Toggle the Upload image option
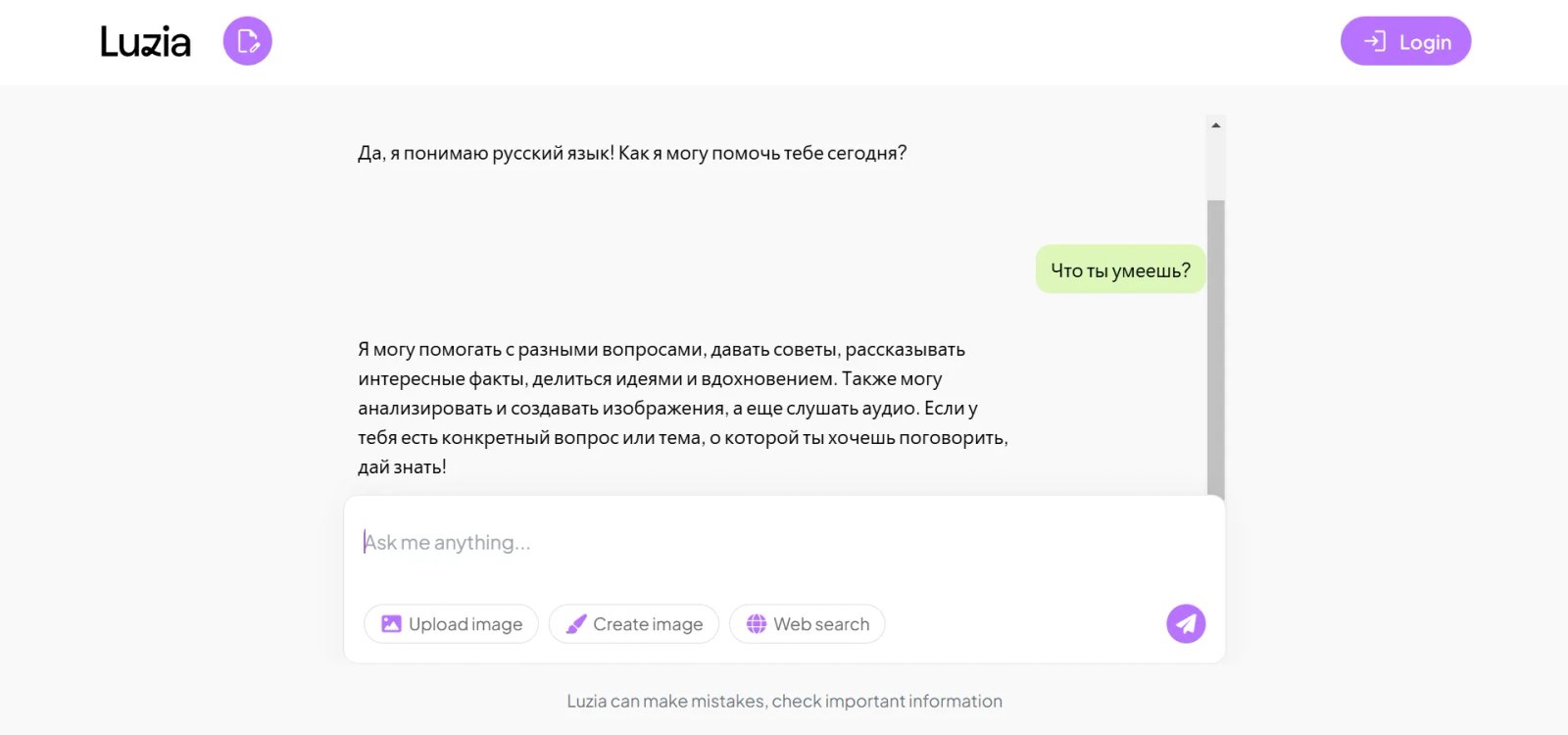Screen dimensions: 1568x735 coord(451,623)
